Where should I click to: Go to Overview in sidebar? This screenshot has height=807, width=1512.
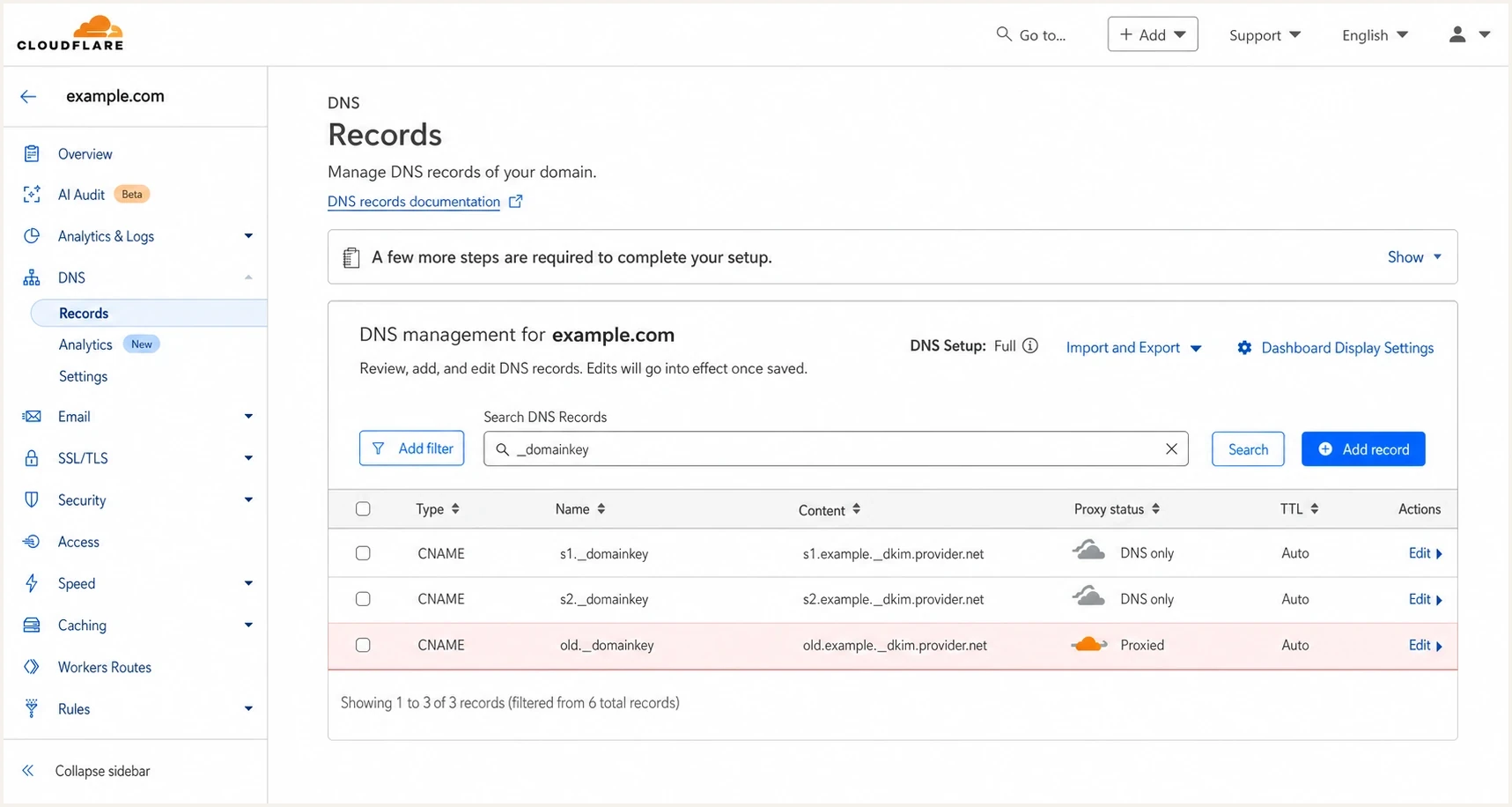[85, 154]
